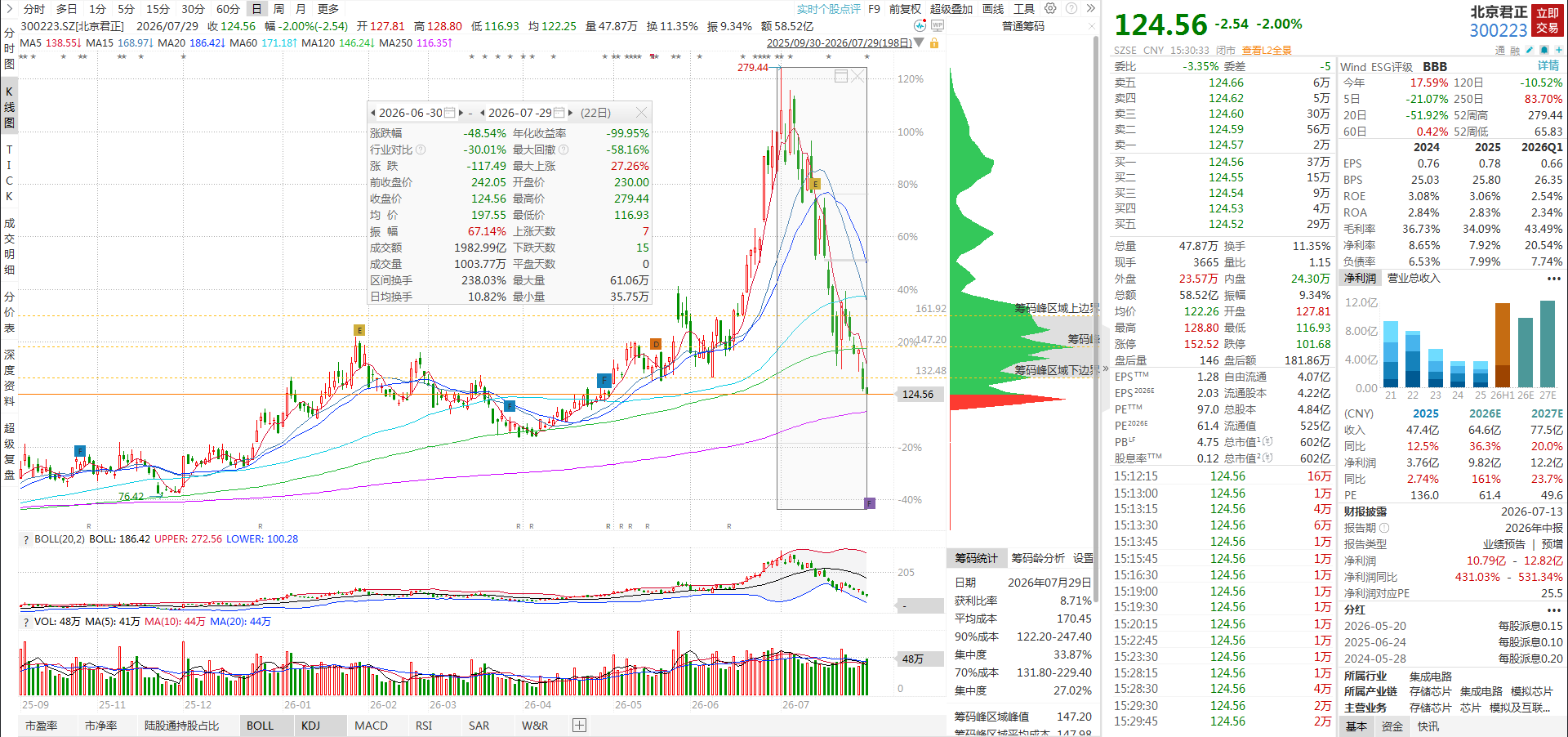
Task: Open the 更多 period options dropdown
Action: tap(328, 9)
